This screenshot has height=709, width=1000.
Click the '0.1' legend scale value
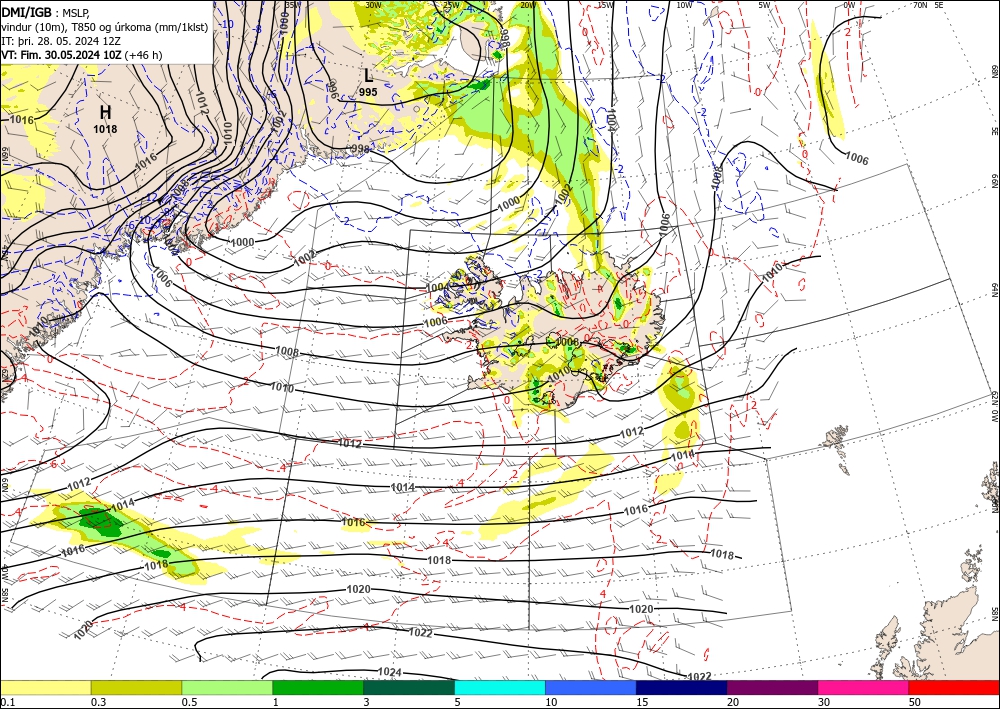[6, 702]
